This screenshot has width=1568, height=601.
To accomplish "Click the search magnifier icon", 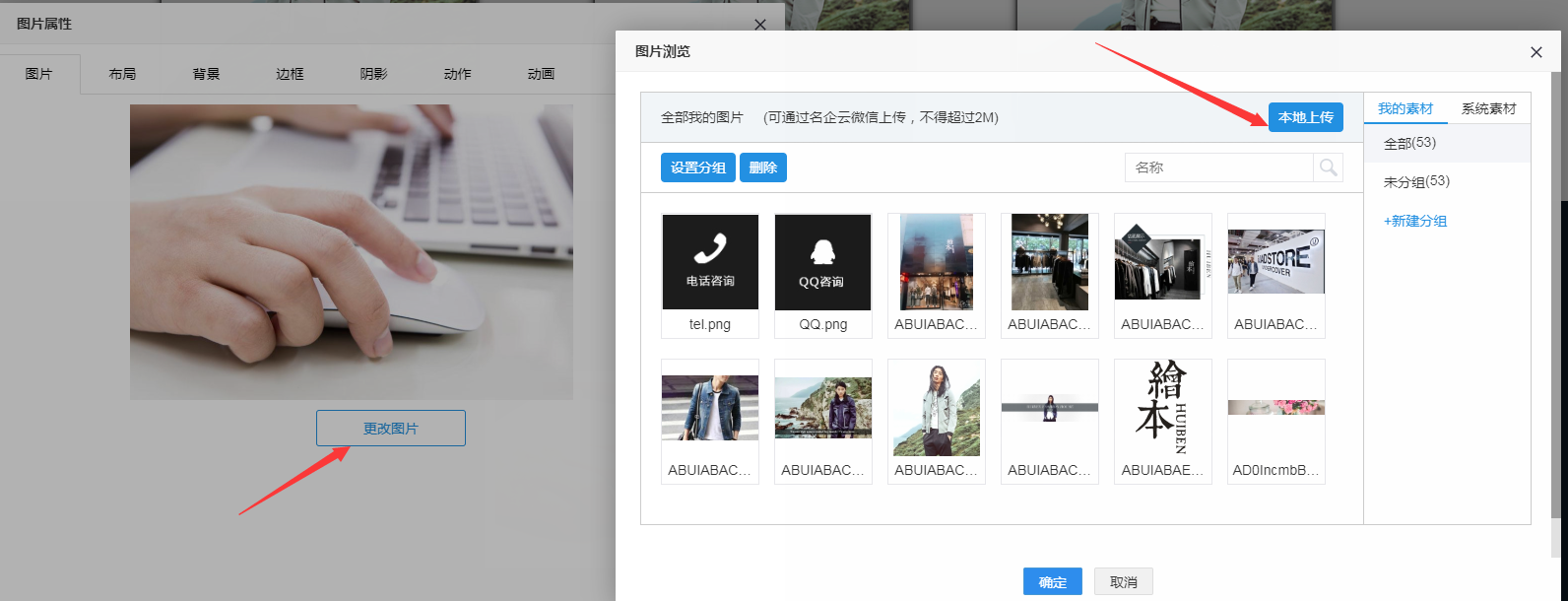I will [1328, 167].
